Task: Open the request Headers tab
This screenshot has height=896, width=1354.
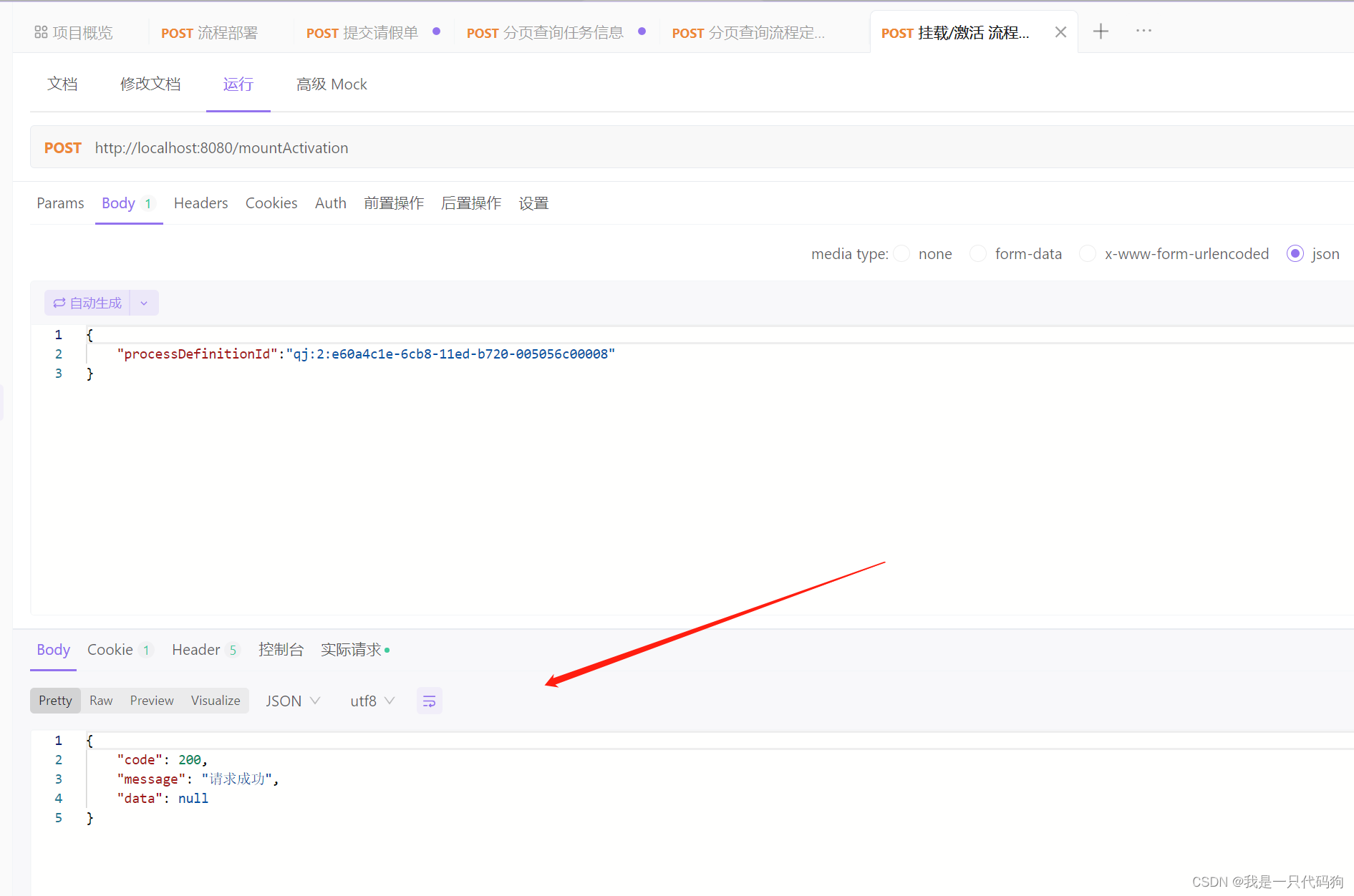Action: [200, 203]
